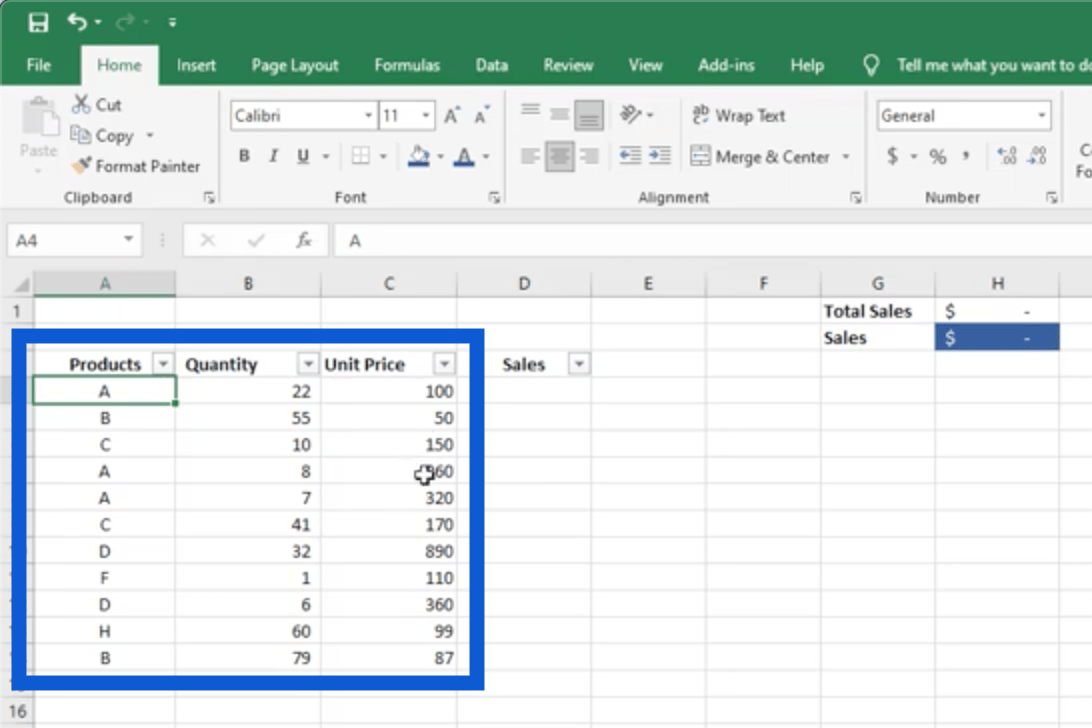Open the Alignment dialog launcher
This screenshot has width=1092, height=728.
[x=855, y=198]
